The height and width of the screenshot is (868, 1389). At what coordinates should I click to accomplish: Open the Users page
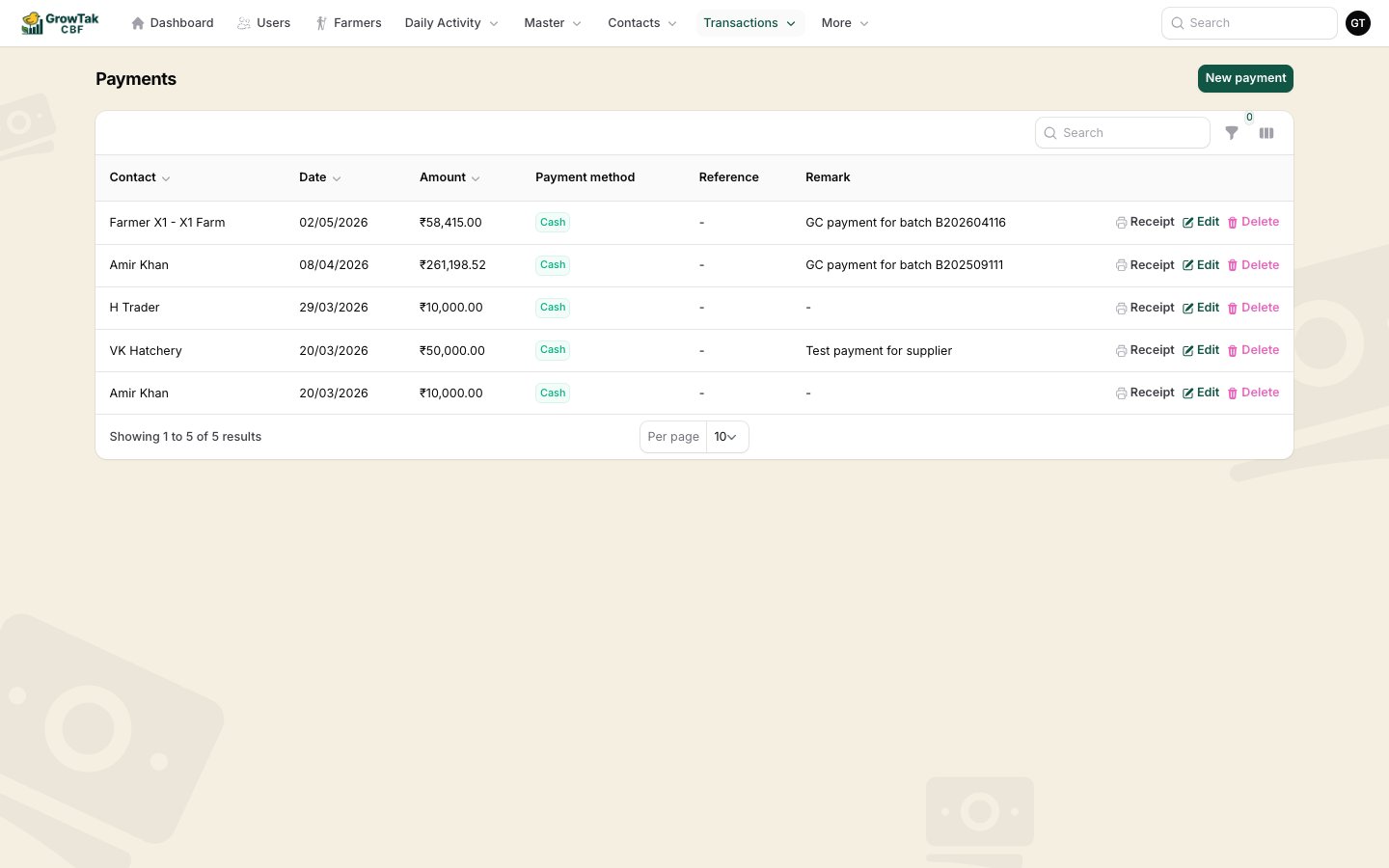pos(263,23)
